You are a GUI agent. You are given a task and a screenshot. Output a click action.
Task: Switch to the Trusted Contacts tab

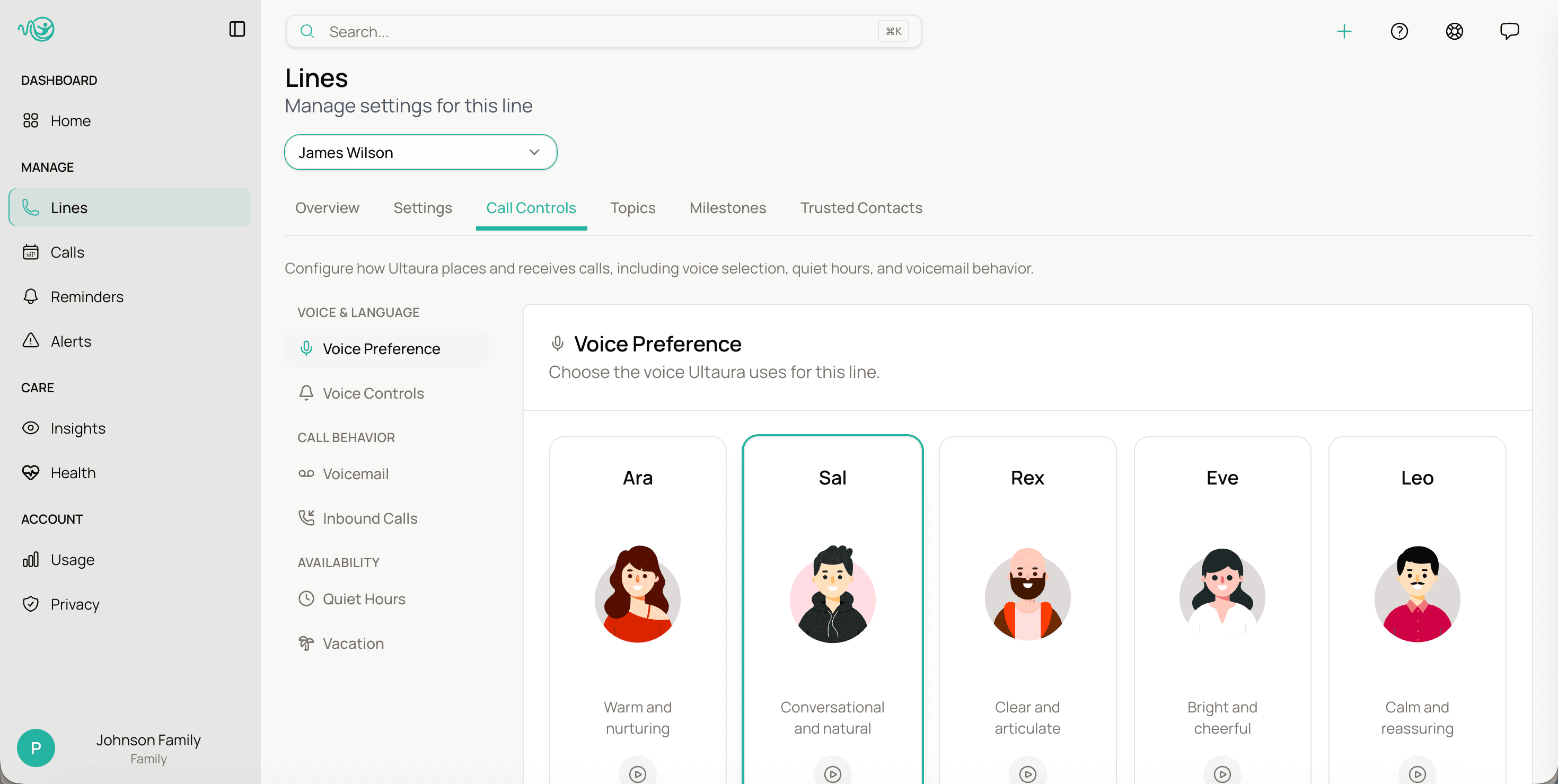[861, 207]
